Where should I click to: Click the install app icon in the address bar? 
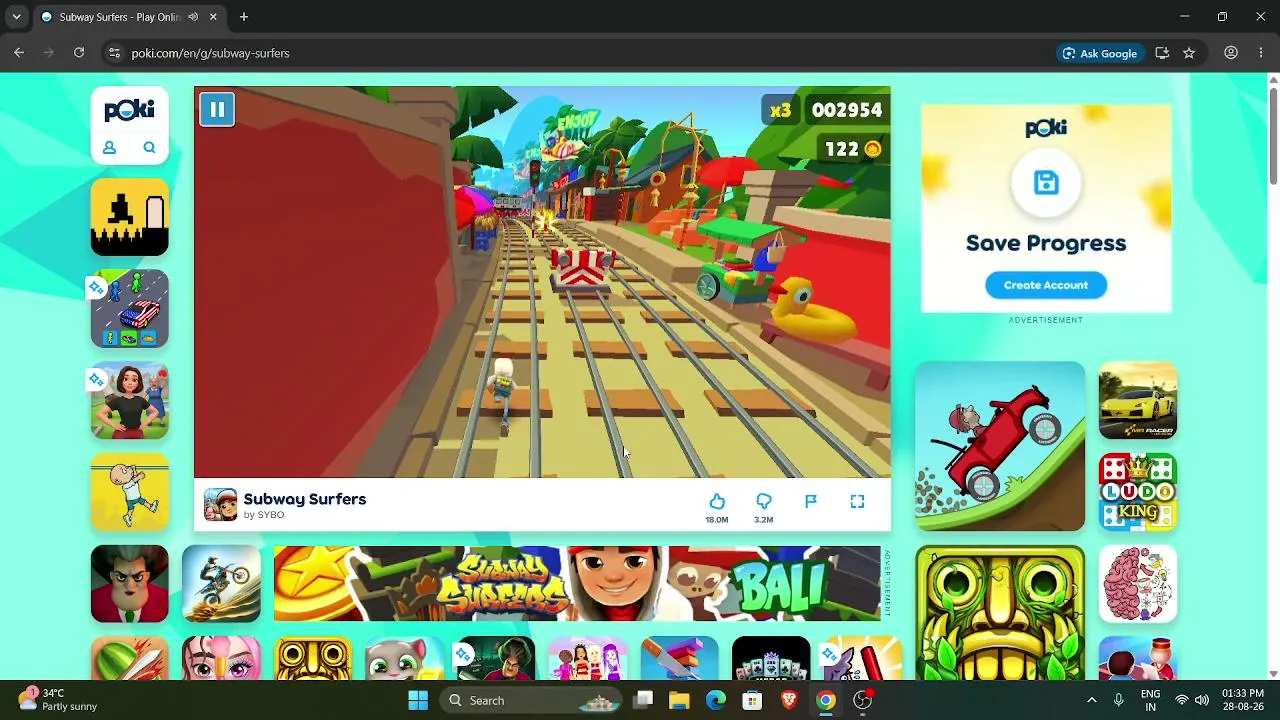point(1162,53)
